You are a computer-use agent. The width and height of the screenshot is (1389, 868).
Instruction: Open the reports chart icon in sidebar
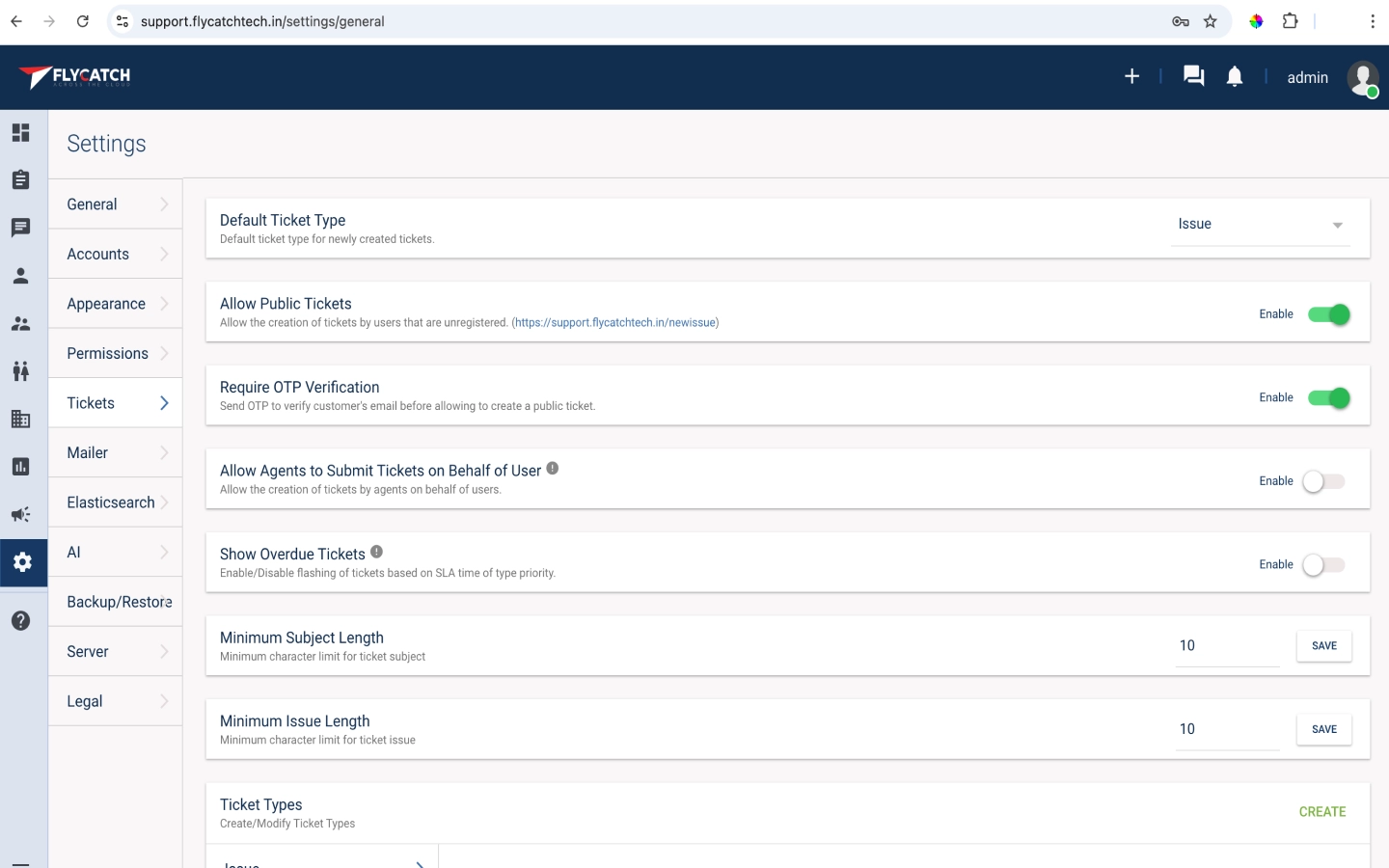20,467
